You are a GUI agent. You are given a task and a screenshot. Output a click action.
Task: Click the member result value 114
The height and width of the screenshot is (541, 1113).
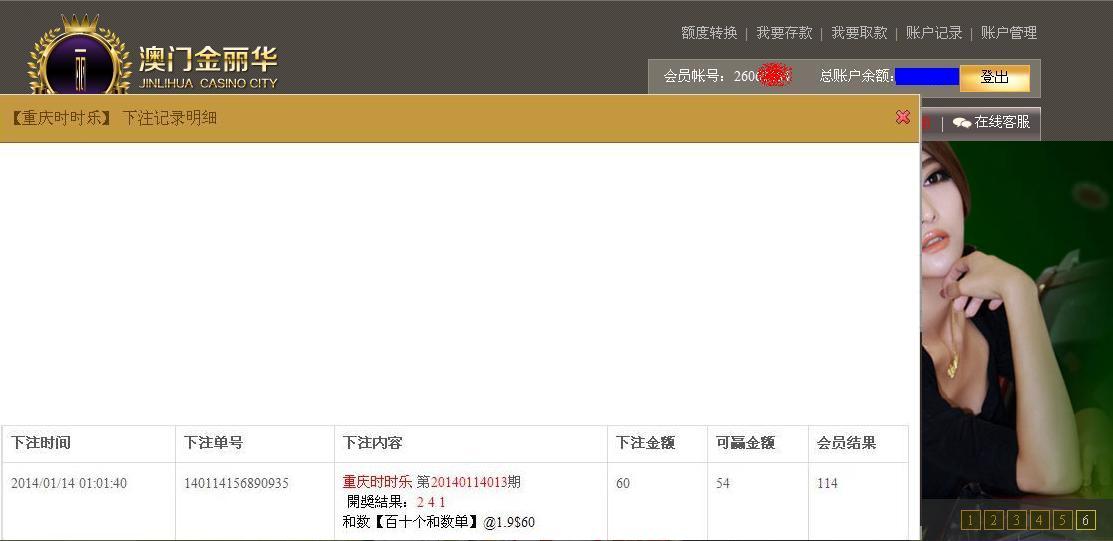[x=827, y=483]
